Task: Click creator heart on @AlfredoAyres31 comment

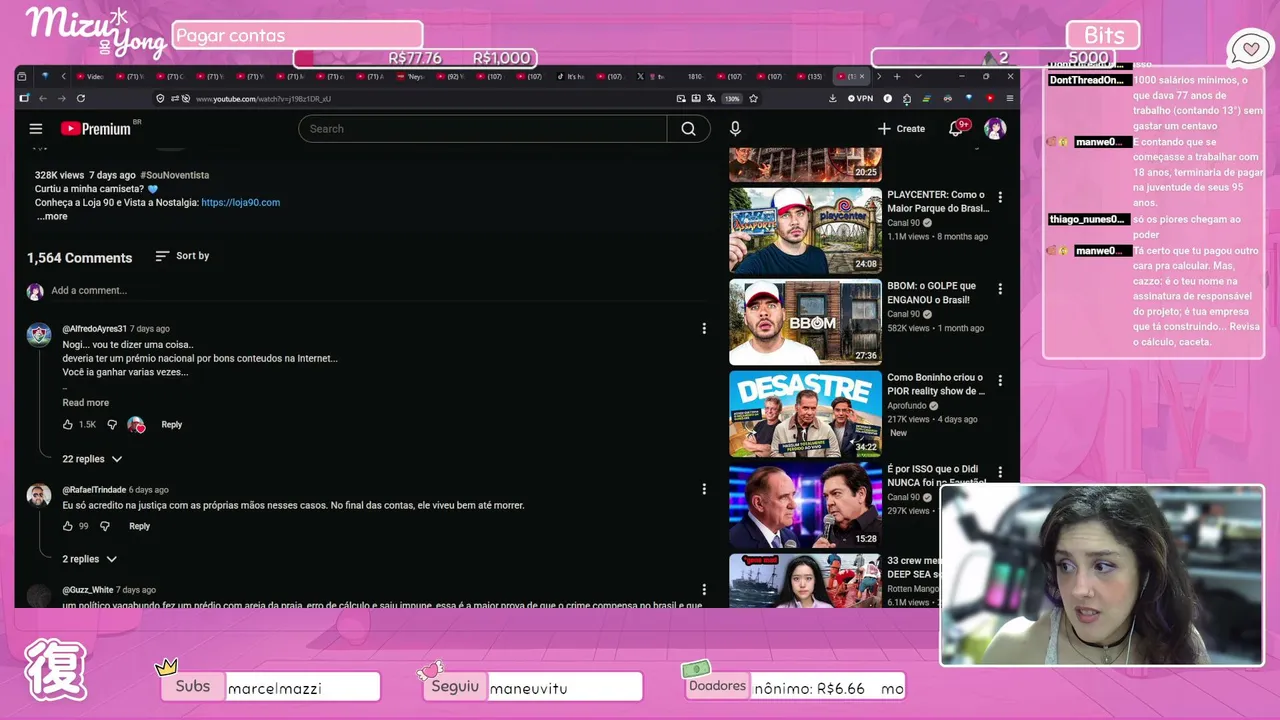Action: point(136,425)
